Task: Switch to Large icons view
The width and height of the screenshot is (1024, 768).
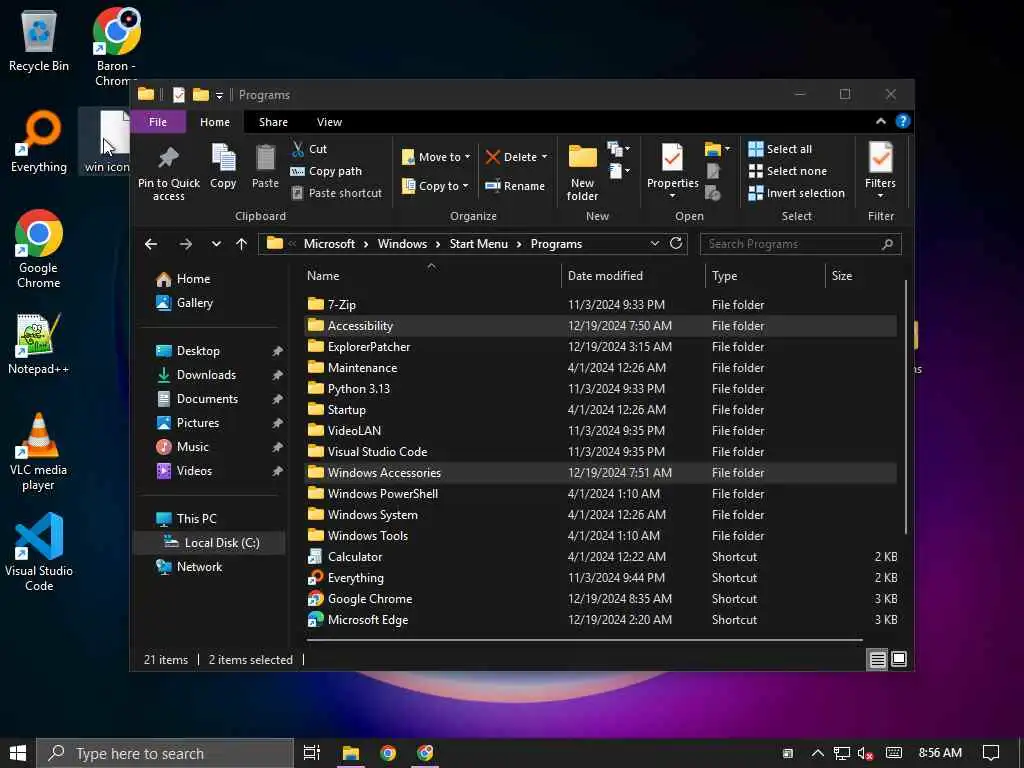Action: pos(899,660)
